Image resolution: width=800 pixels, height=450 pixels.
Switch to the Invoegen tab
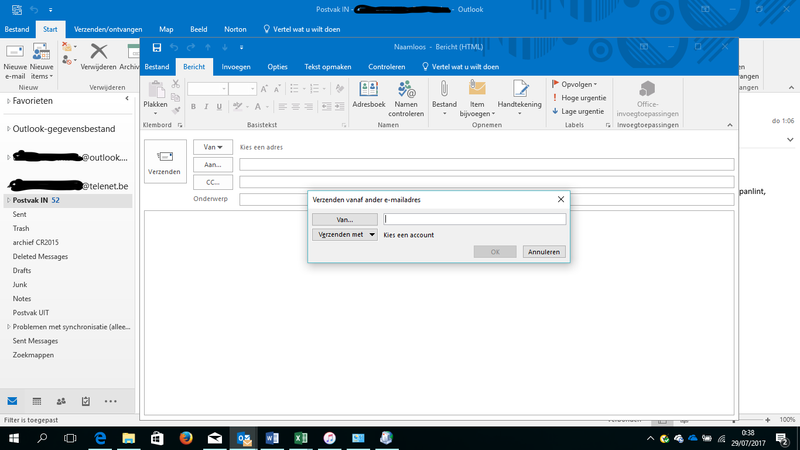[x=236, y=67]
